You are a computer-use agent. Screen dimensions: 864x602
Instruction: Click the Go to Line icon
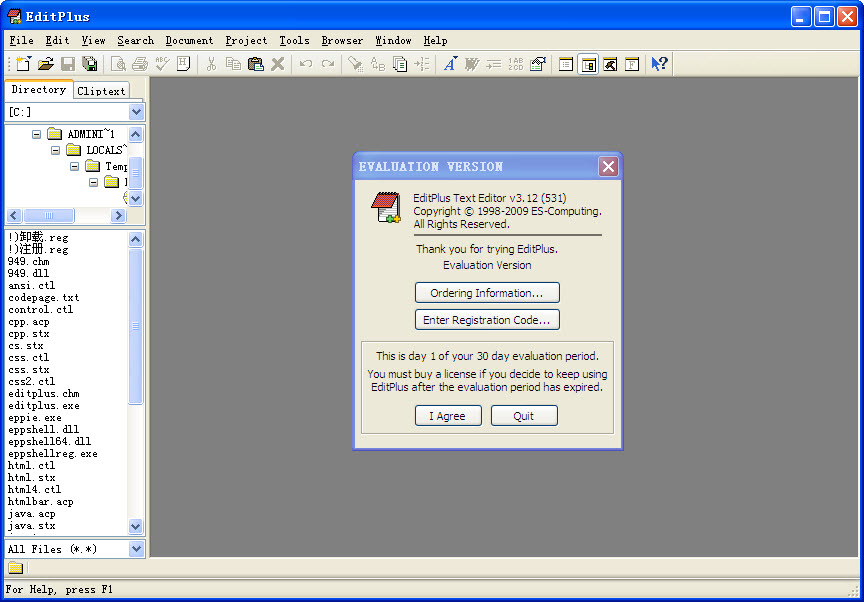[x=422, y=64]
